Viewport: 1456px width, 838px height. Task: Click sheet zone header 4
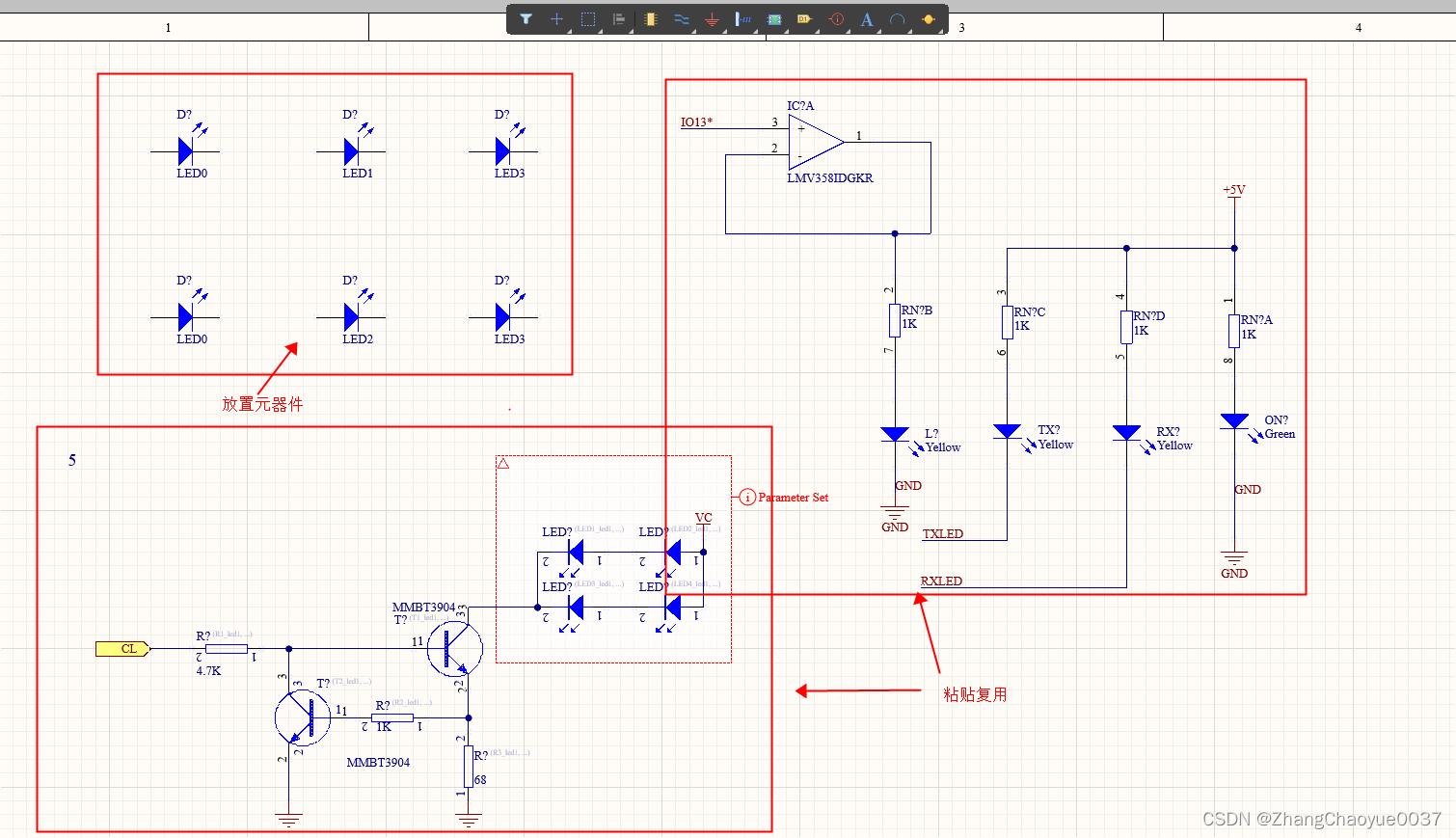tap(1359, 27)
